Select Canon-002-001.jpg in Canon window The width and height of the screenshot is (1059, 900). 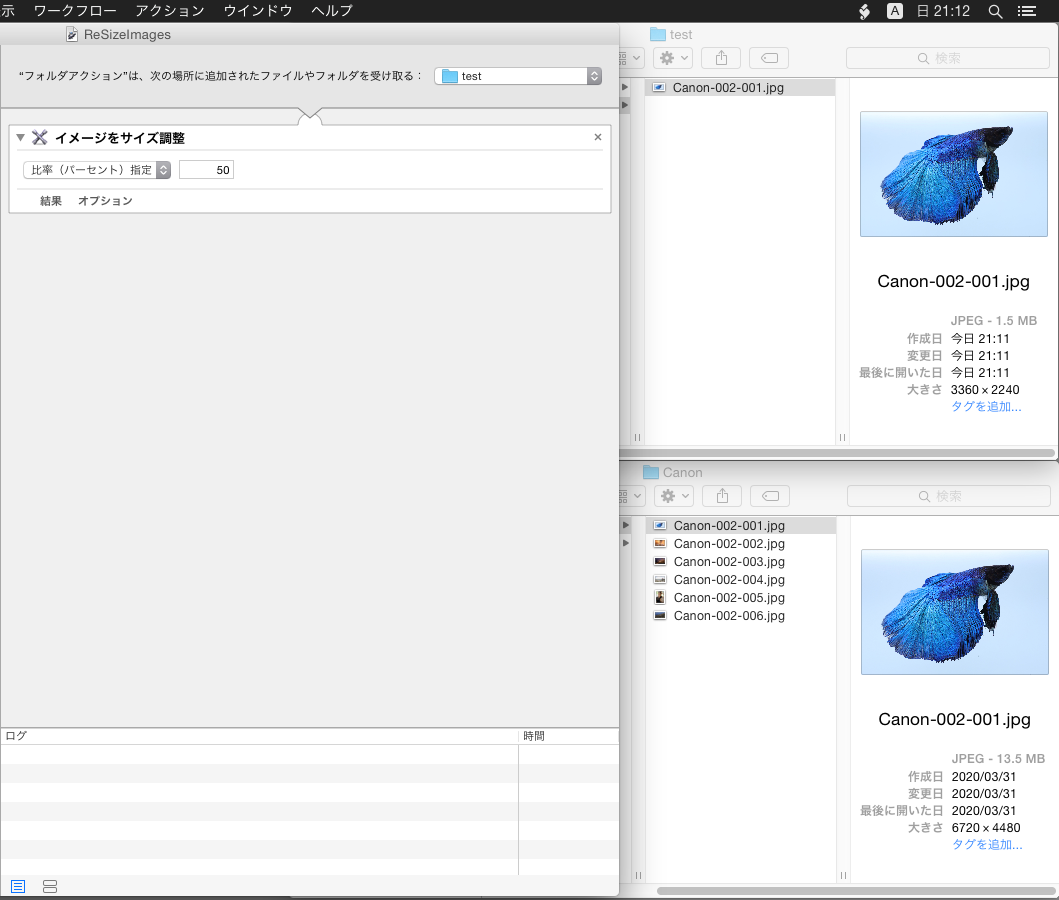click(x=741, y=525)
